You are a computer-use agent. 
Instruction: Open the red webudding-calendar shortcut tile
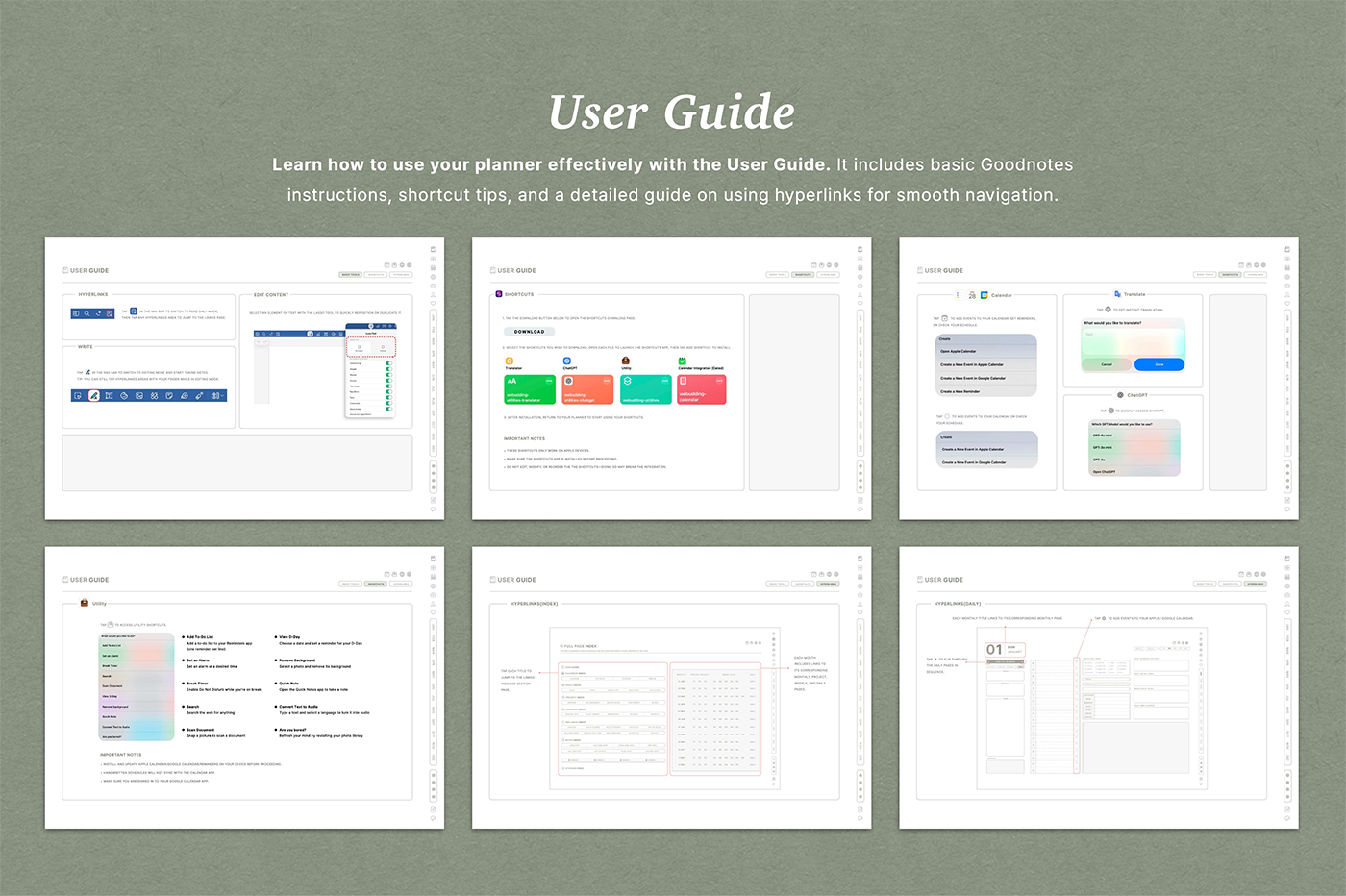[702, 389]
